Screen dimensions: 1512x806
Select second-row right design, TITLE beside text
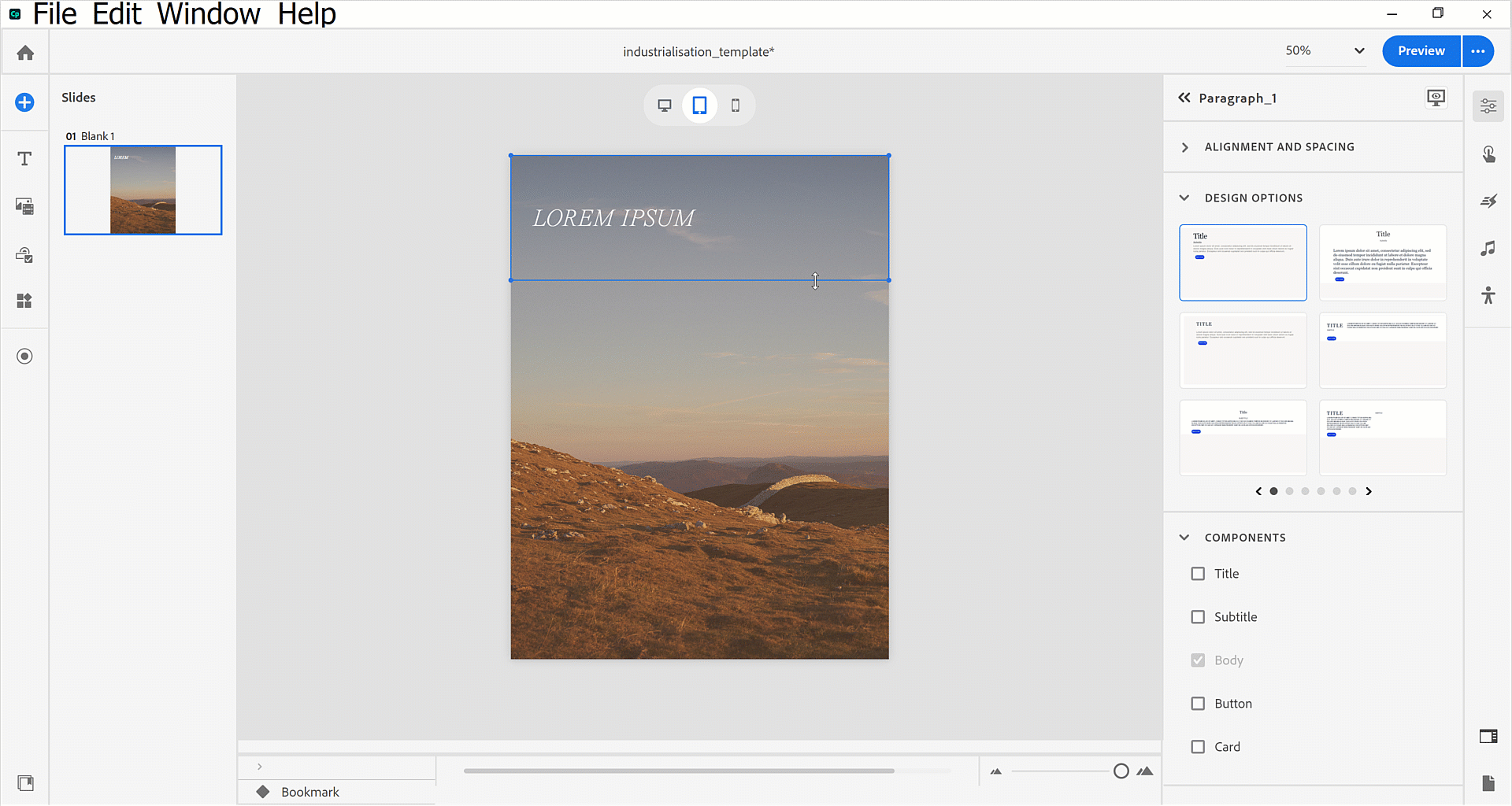[1383, 350]
